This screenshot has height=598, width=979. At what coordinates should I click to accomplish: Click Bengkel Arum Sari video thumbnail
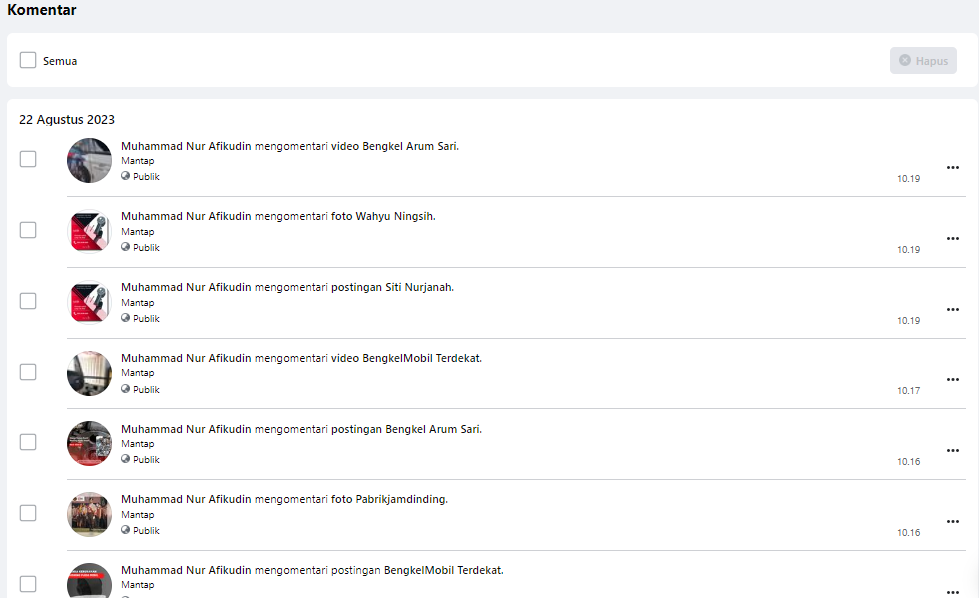point(89,160)
